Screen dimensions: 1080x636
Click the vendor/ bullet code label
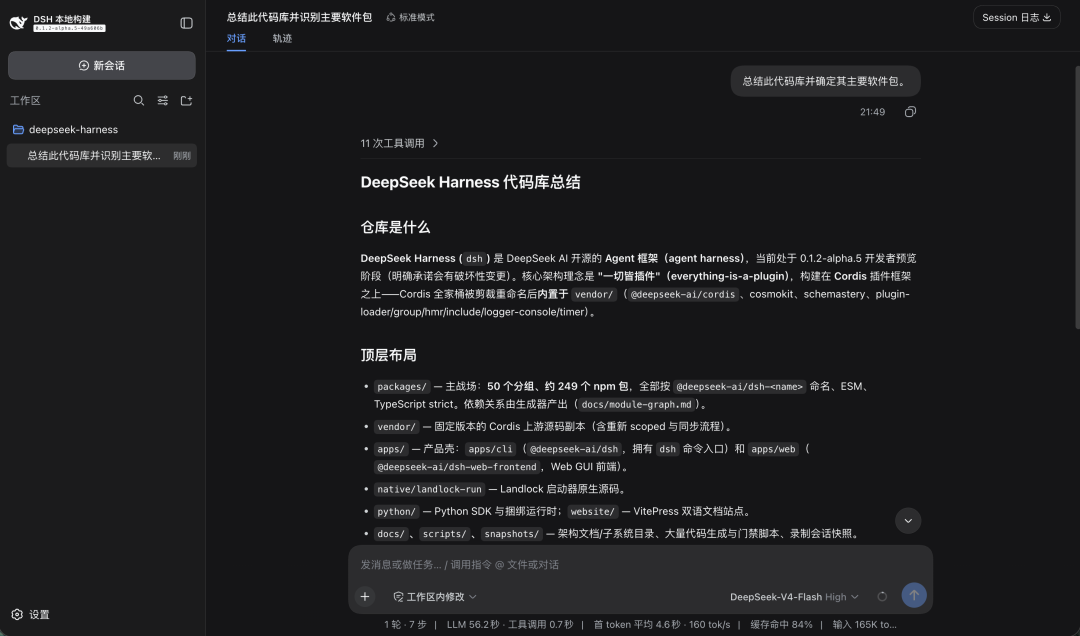pos(396,427)
